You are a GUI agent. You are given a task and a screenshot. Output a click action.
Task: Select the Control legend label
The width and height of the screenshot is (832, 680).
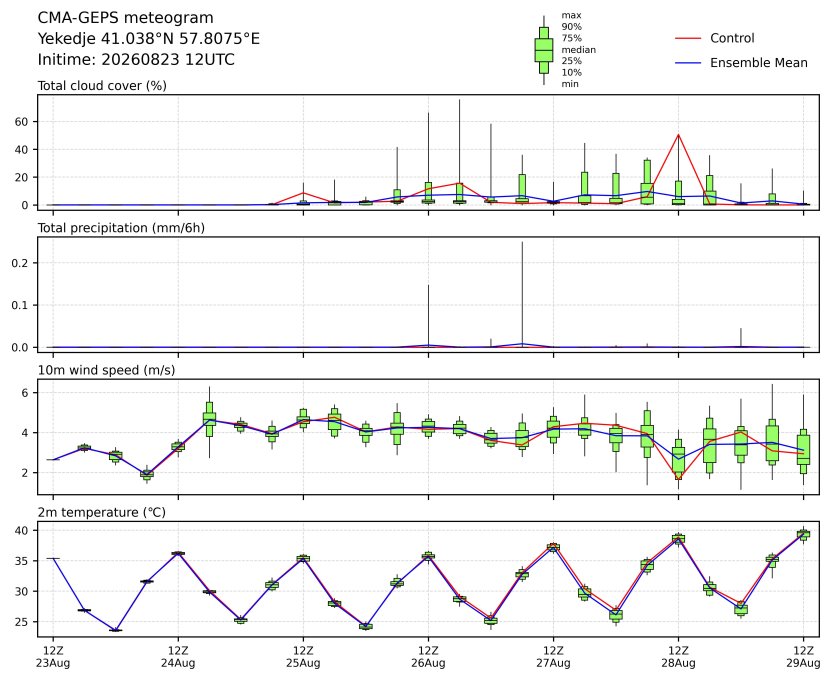[x=732, y=38]
